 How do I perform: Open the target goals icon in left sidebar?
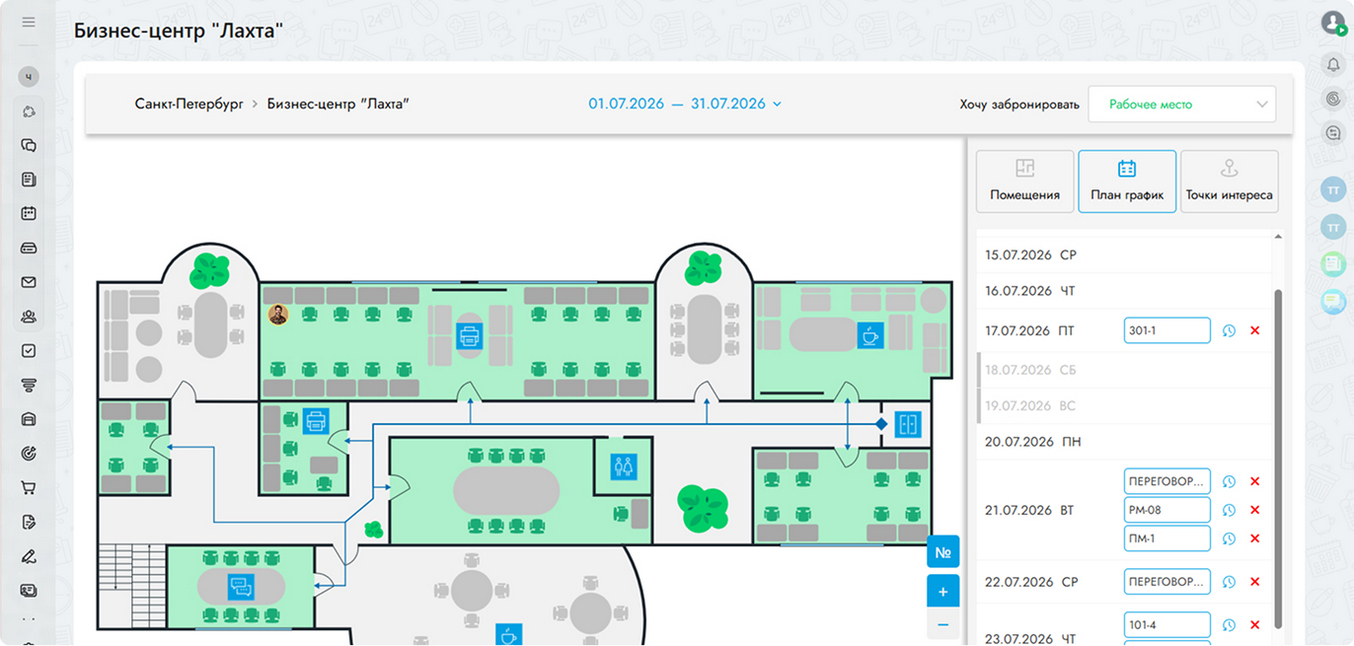[x=28, y=454]
